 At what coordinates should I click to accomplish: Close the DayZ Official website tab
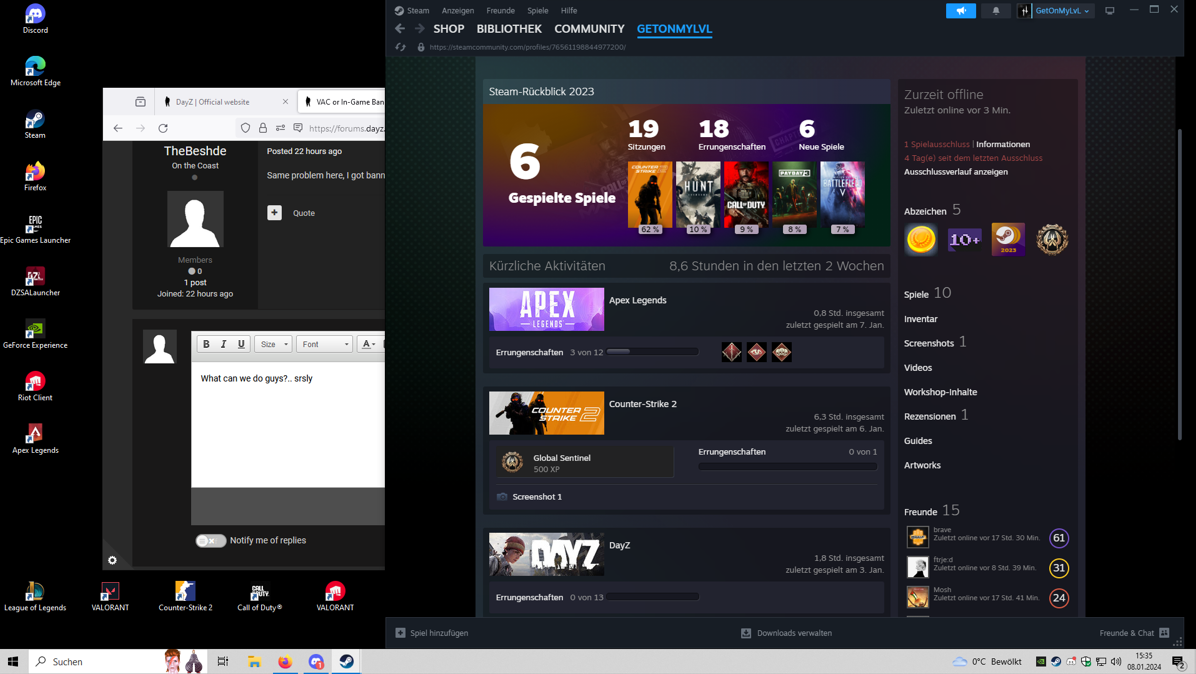(x=285, y=101)
